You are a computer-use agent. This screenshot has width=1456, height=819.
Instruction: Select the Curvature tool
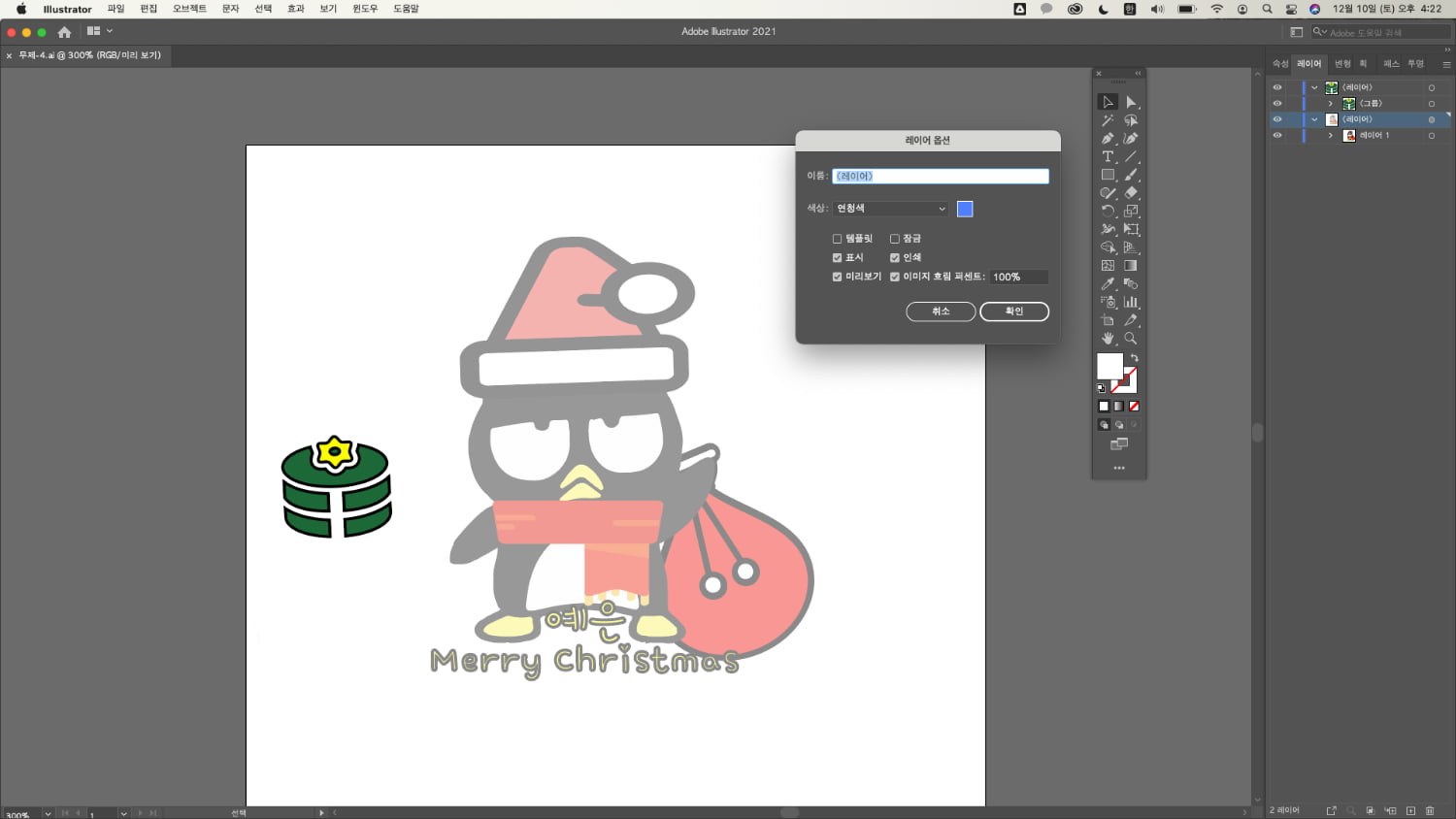[1131, 139]
